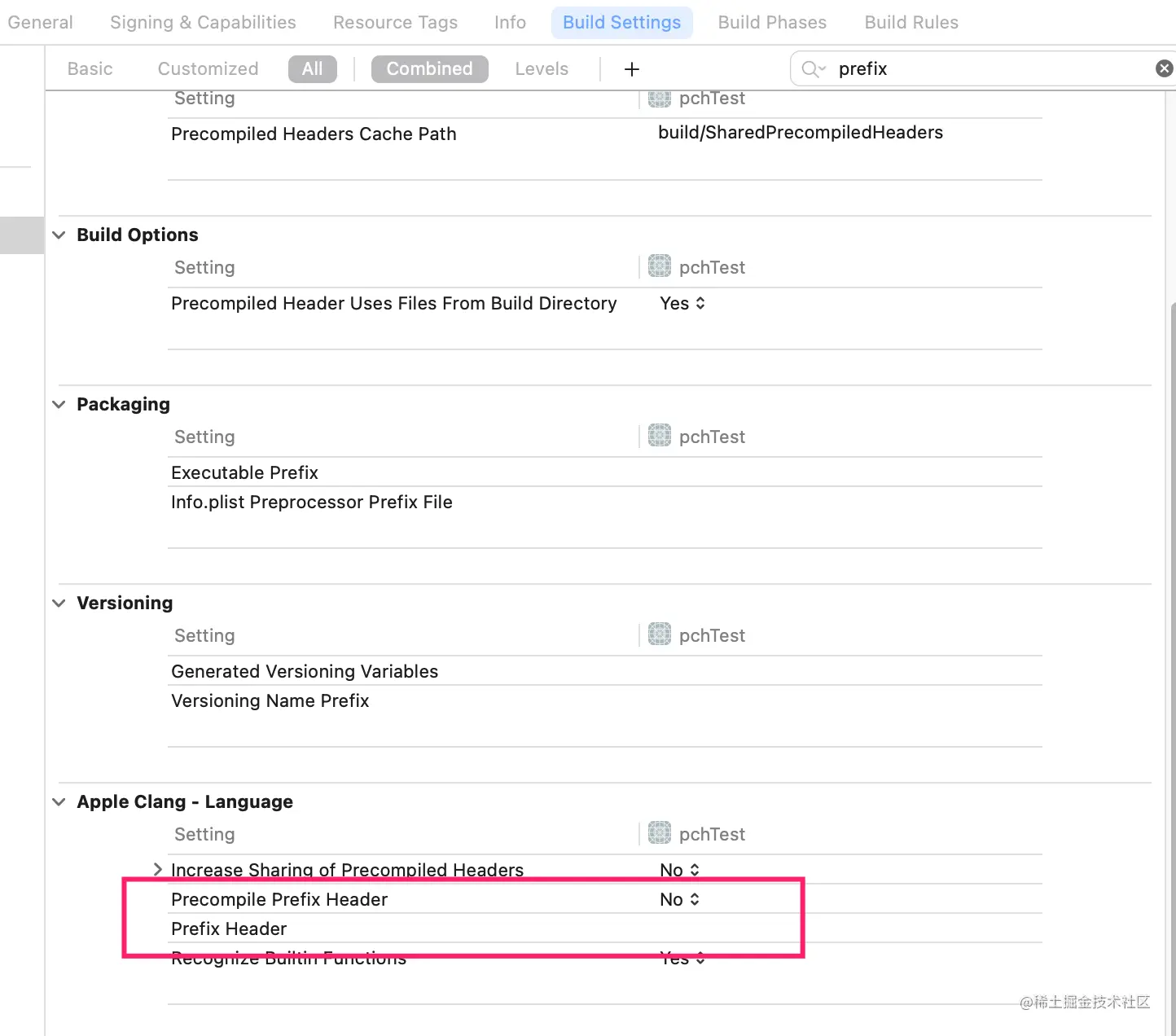1176x1036 pixels.
Task: Select Precompiled Headers Cache Path row
Action: (605, 134)
